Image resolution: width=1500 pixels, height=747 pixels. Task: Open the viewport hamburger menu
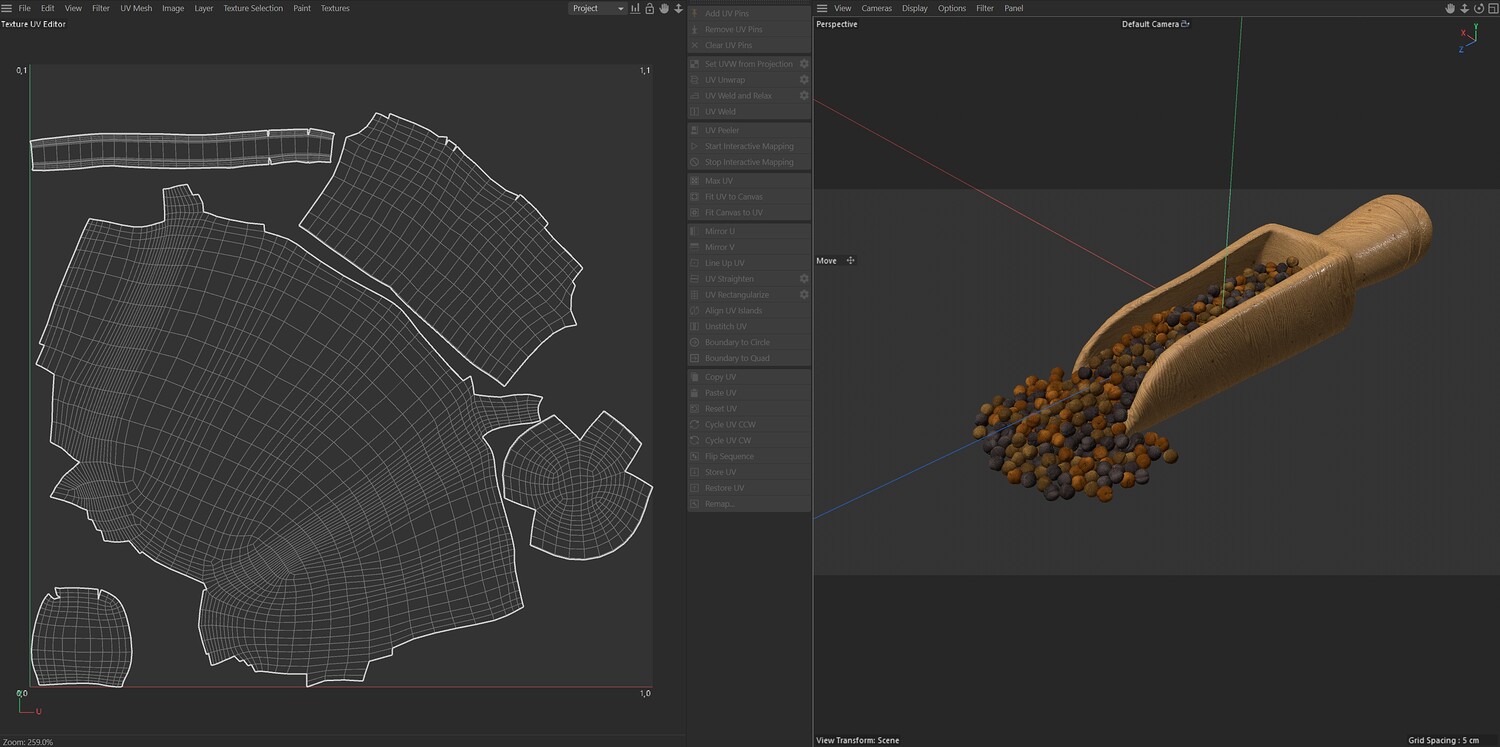822,8
